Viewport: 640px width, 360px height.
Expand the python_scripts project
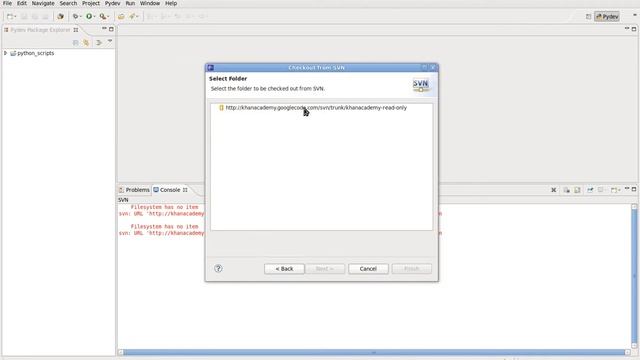point(5,53)
